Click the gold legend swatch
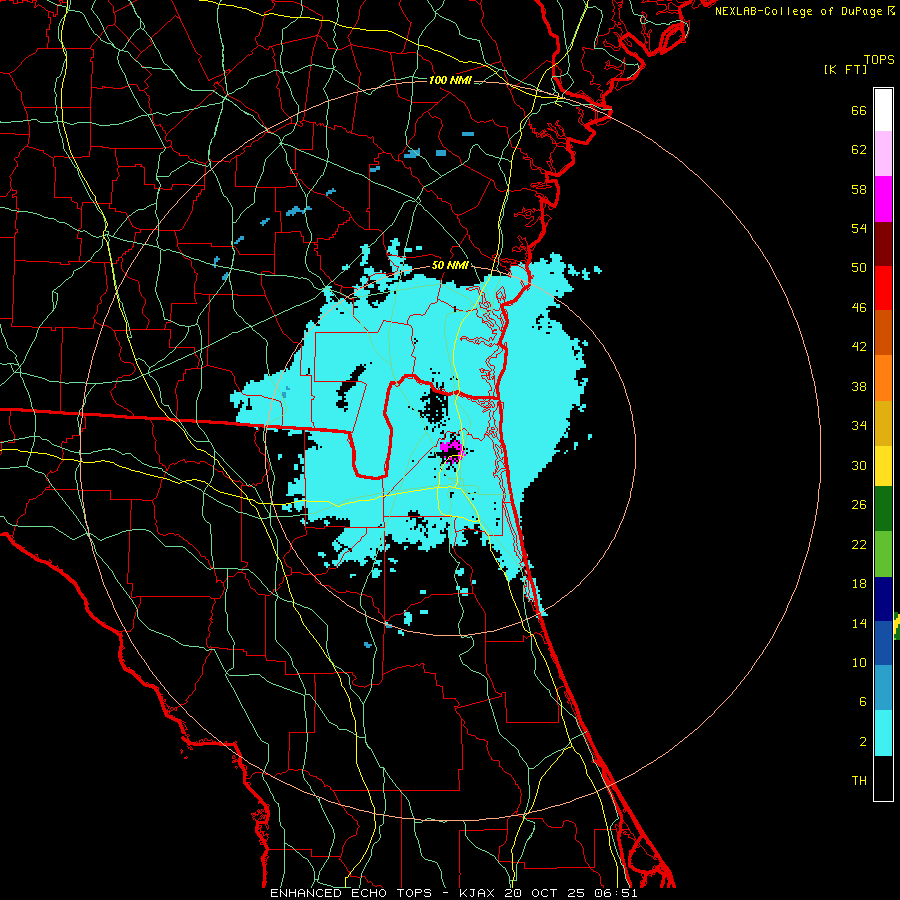This screenshot has height=900, width=900. (883, 423)
